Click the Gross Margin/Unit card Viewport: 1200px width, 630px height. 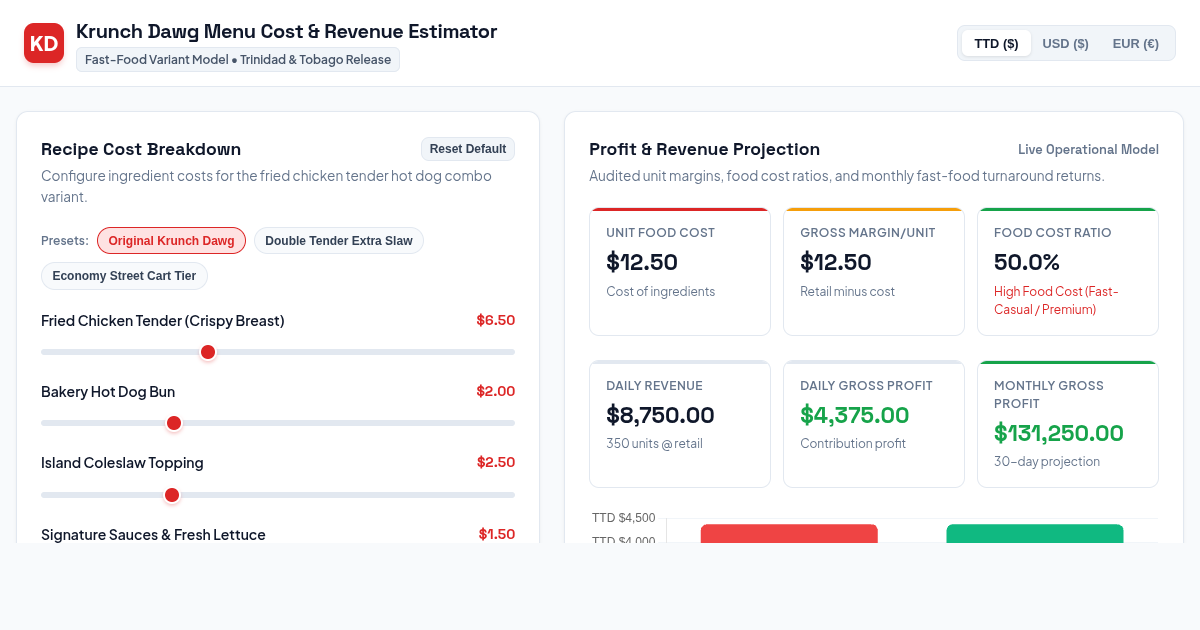(x=874, y=272)
